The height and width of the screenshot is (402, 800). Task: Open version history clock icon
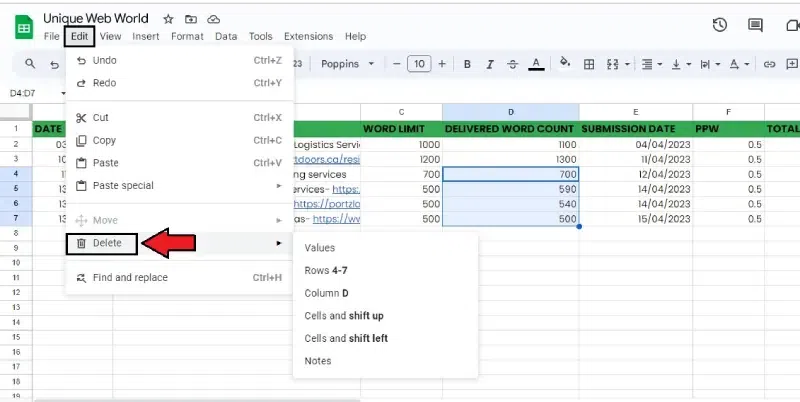pyautogui.click(x=720, y=25)
